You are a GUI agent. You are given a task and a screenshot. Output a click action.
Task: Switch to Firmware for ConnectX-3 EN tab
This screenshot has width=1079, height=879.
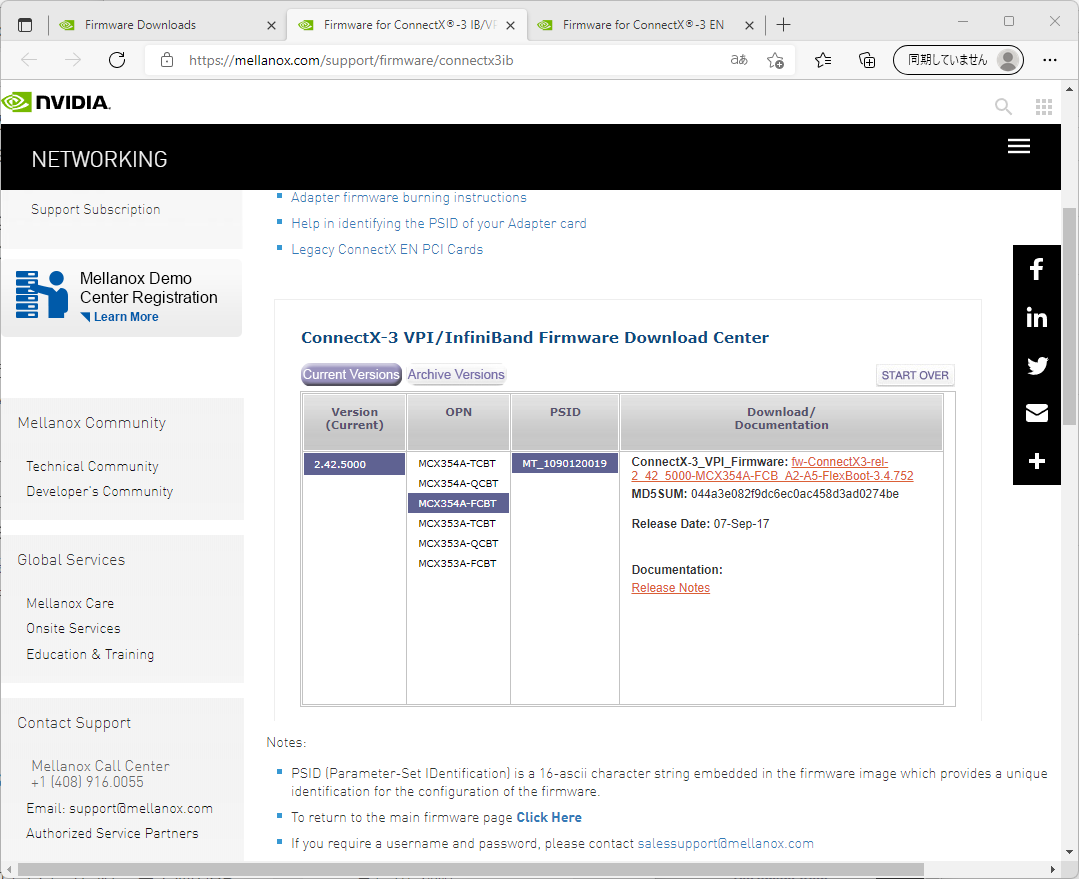pos(643,25)
